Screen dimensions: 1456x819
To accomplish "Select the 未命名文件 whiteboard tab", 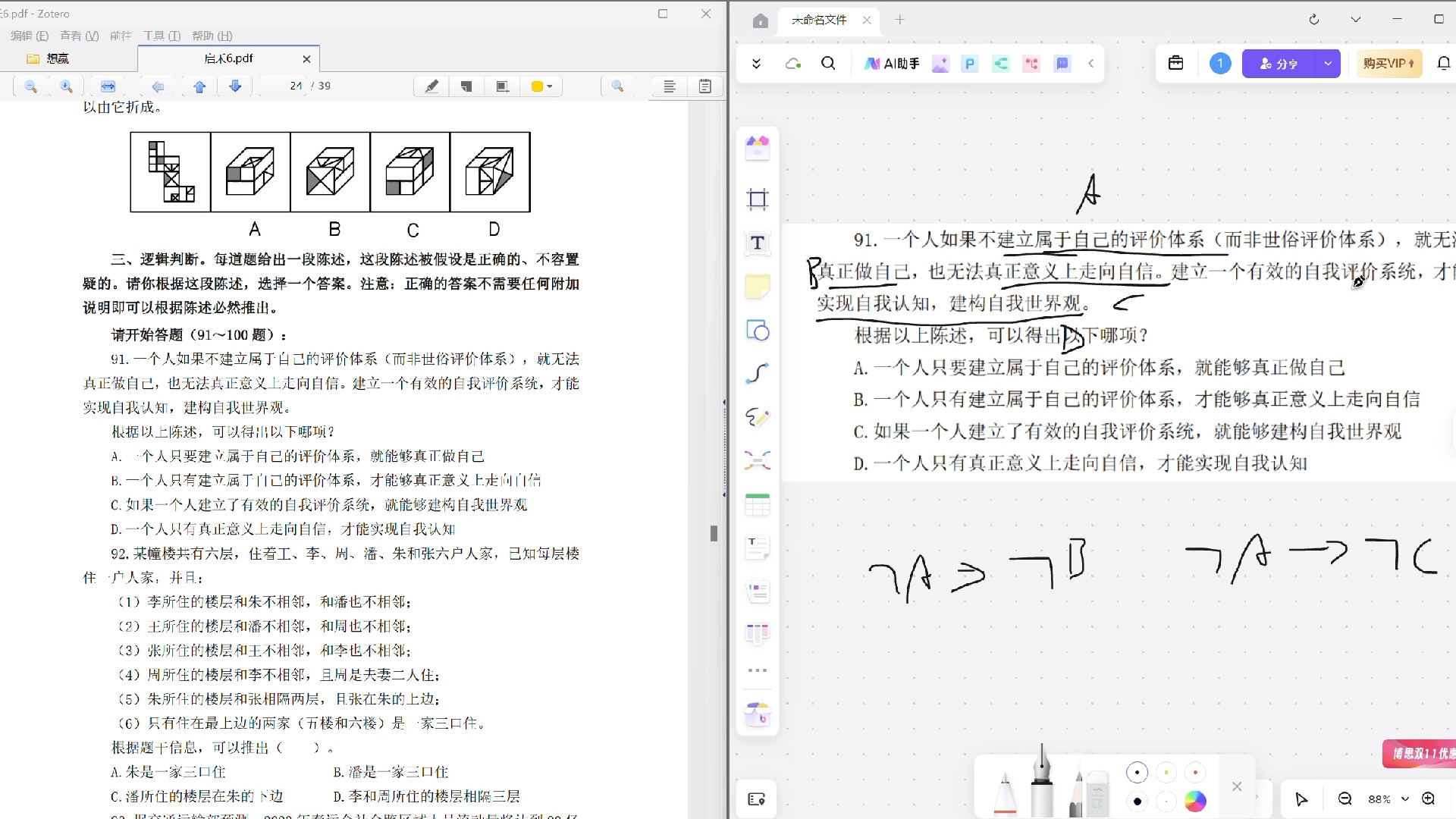I will (x=819, y=20).
